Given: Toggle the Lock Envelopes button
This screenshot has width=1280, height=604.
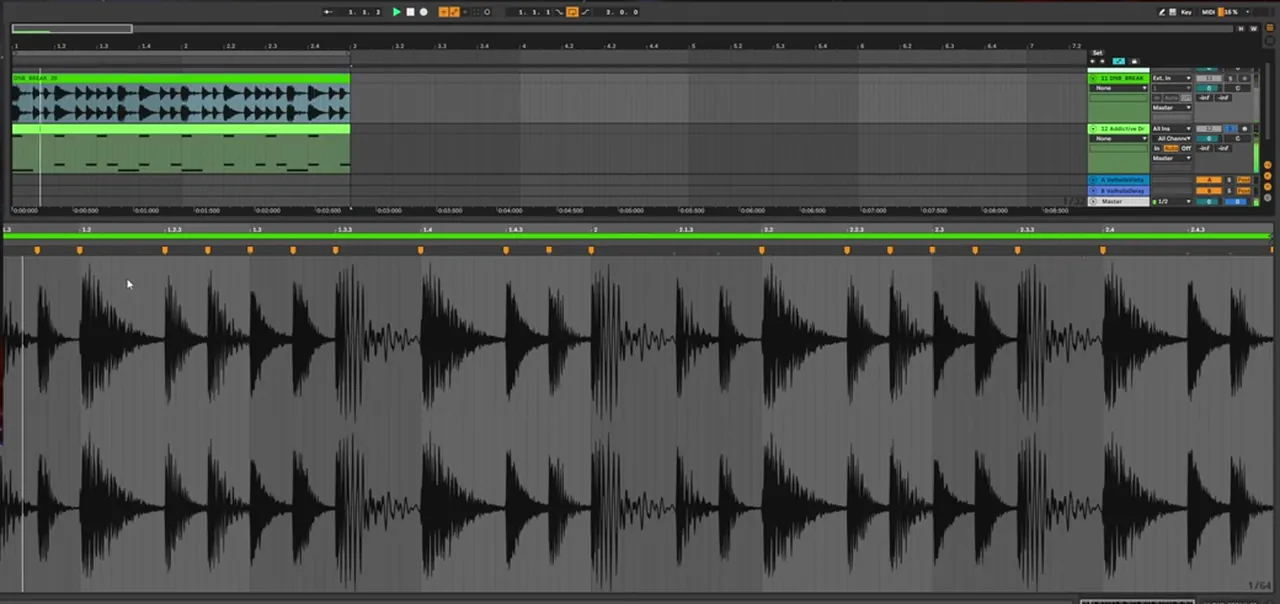Looking at the screenshot, I should 1134,61.
